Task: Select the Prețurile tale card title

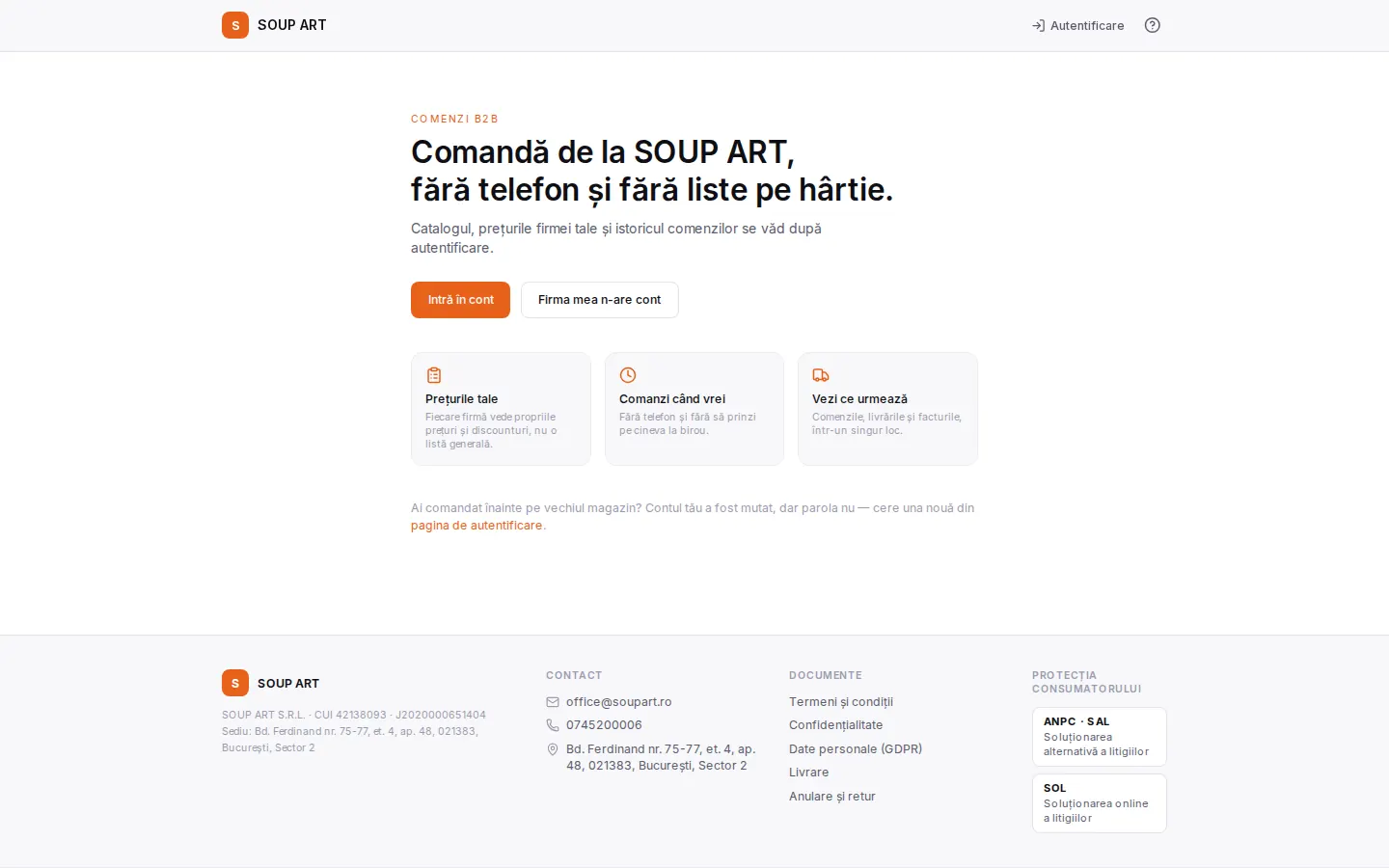Action: [462, 399]
